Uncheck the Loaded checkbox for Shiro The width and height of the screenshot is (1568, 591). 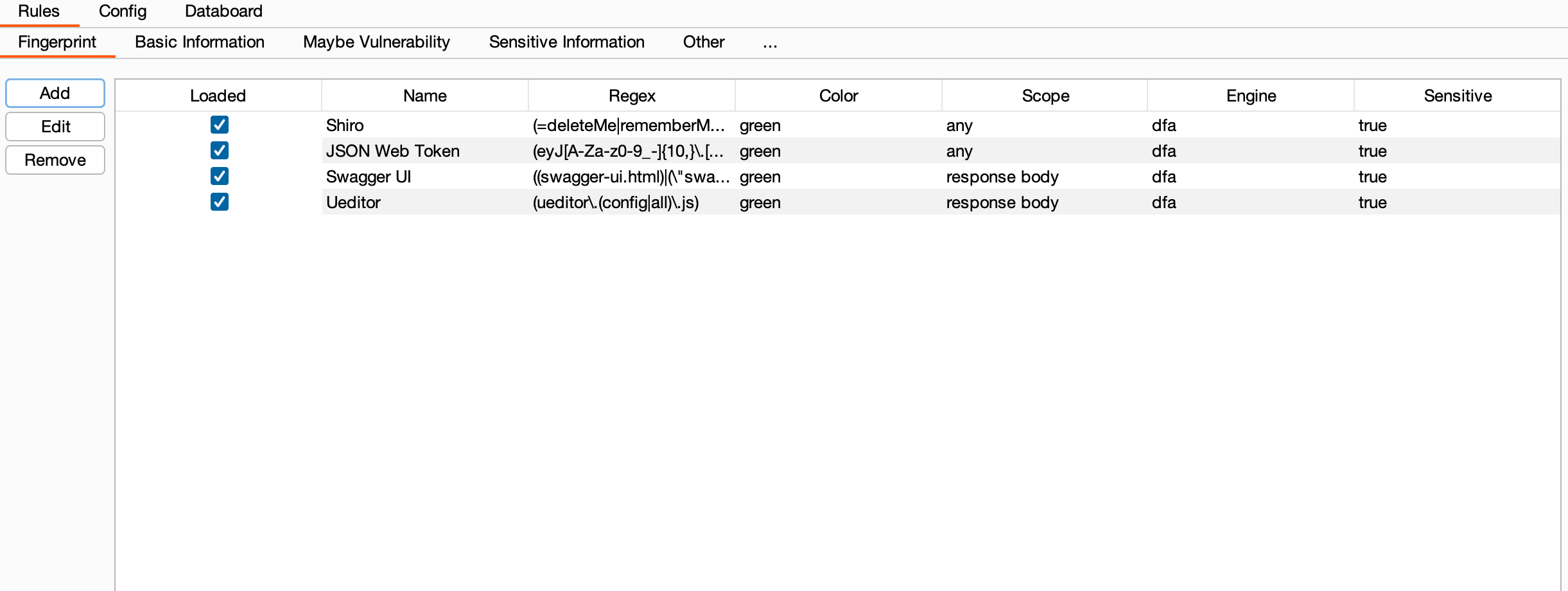click(x=219, y=125)
